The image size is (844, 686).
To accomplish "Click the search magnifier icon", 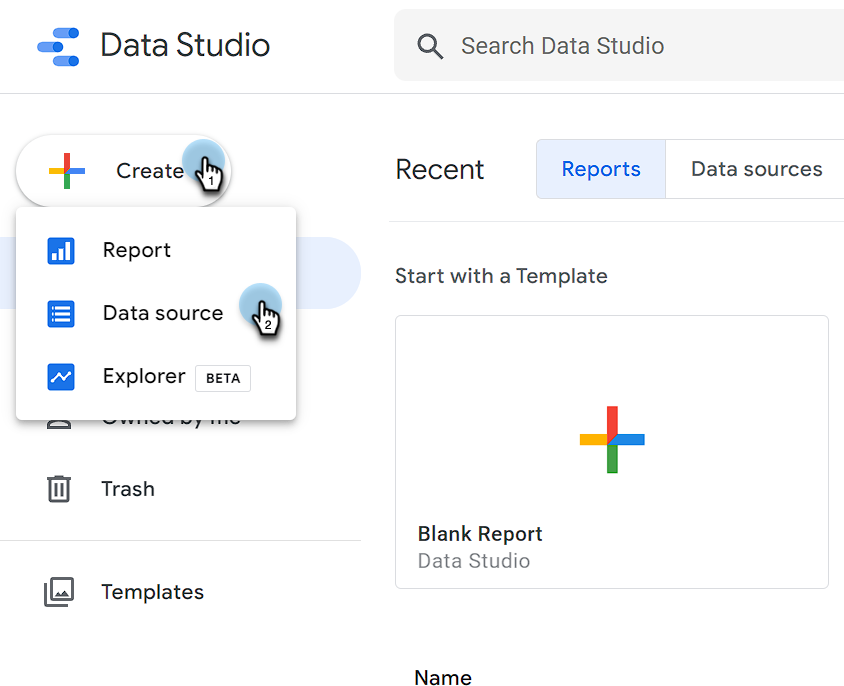I will (x=430, y=46).
